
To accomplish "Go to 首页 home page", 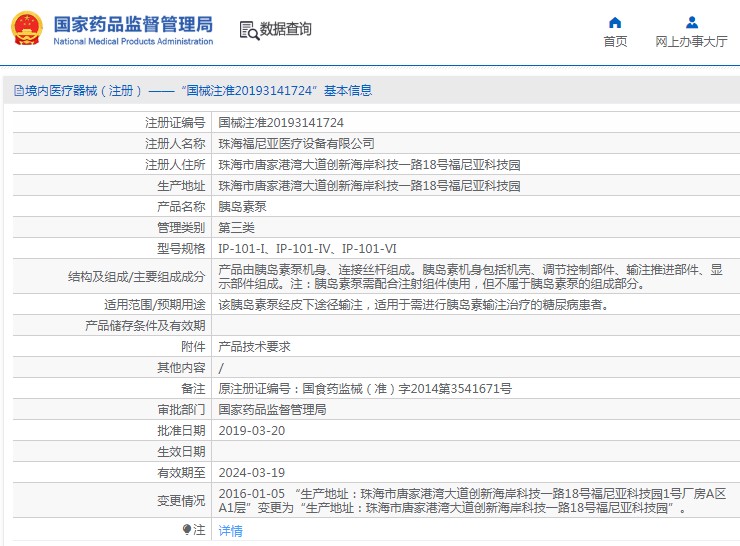I will pos(615,42).
